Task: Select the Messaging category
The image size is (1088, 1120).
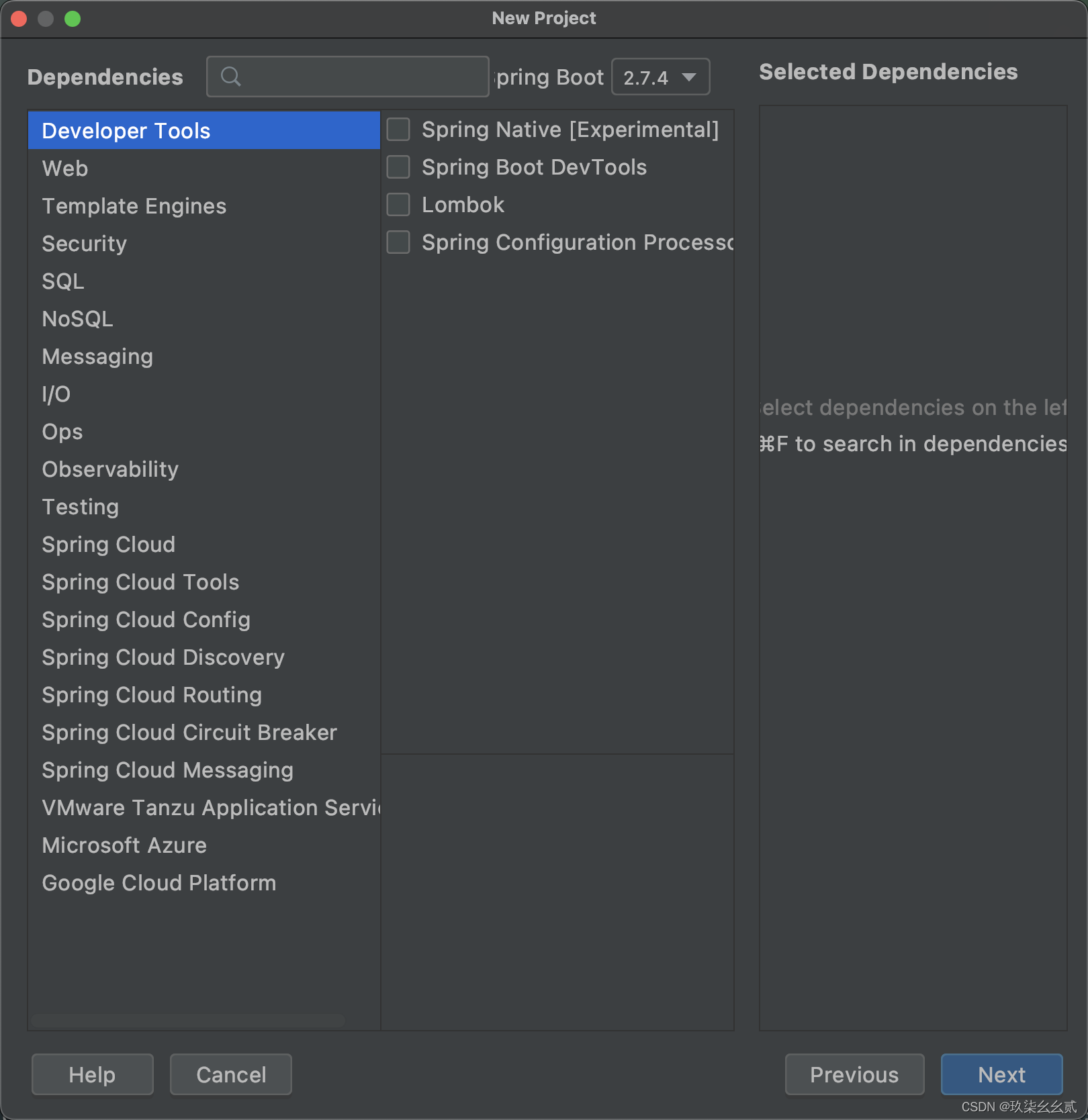Action: (97, 356)
